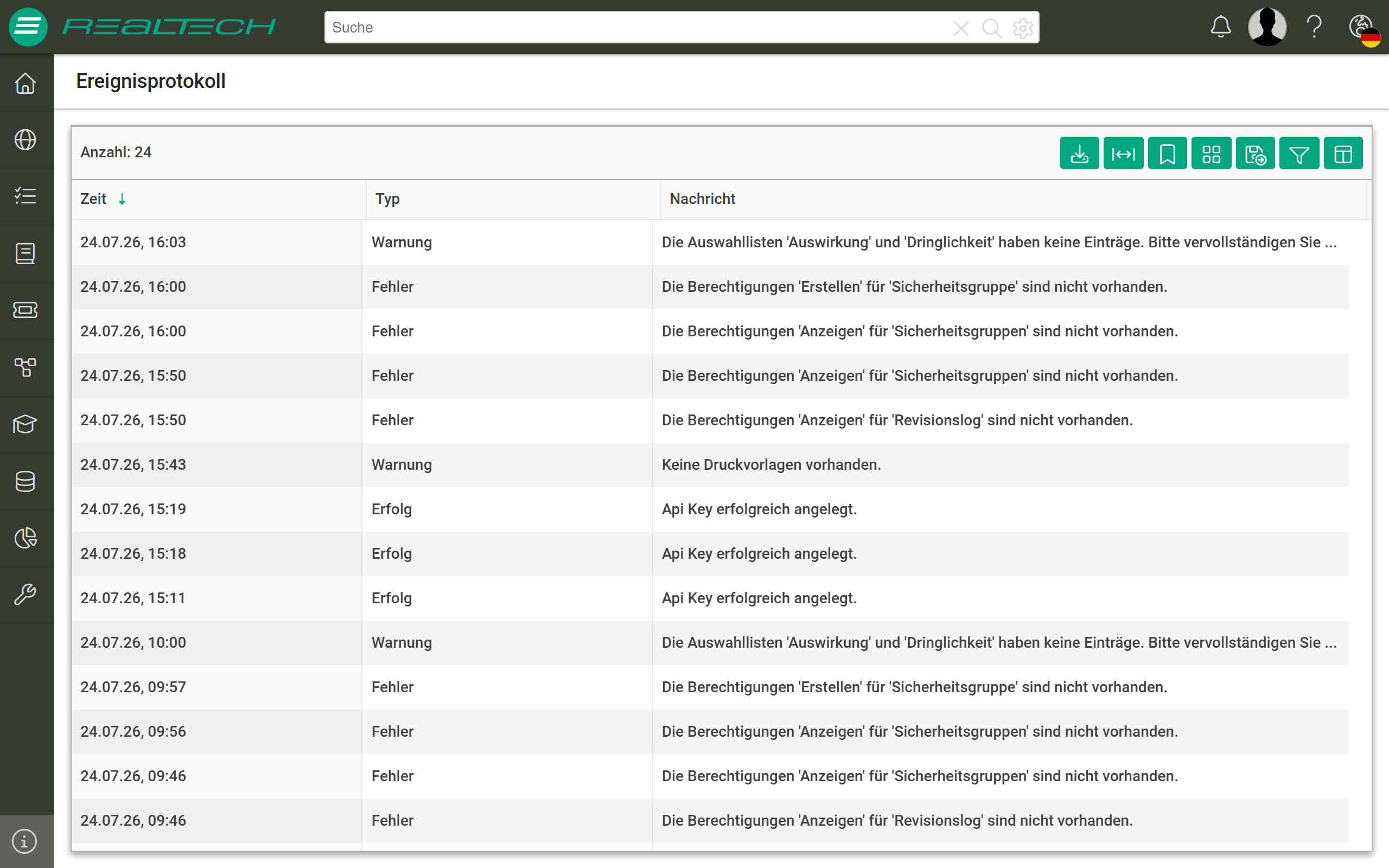Viewport: 1389px width, 868px height.
Task: Click the save view toolbar button
Action: pos(1256,154)
